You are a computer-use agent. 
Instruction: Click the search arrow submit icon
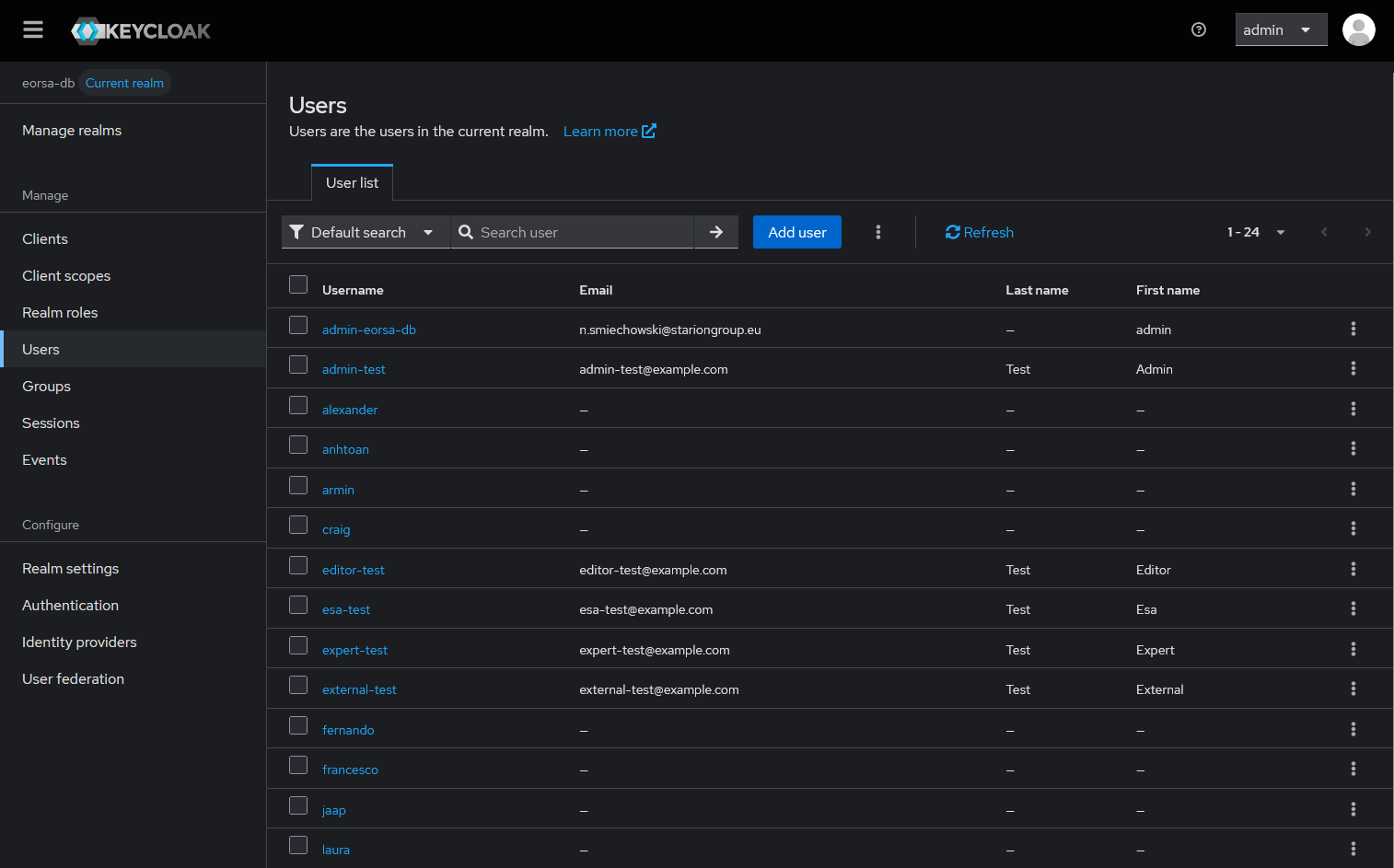click(716, 232)
